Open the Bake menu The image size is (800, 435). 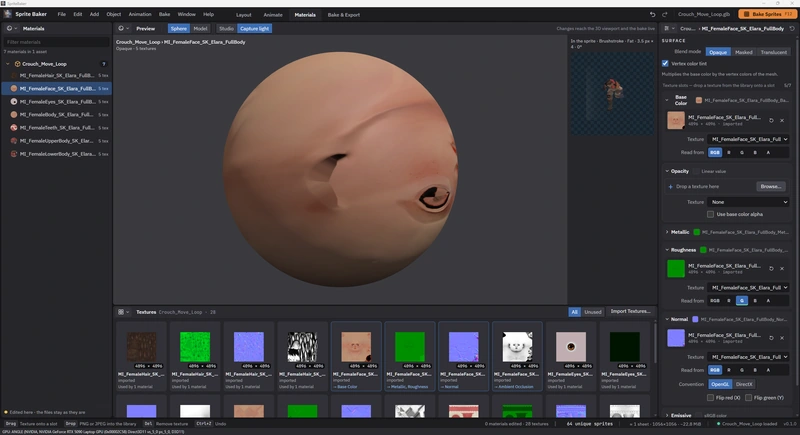point(164,14)
